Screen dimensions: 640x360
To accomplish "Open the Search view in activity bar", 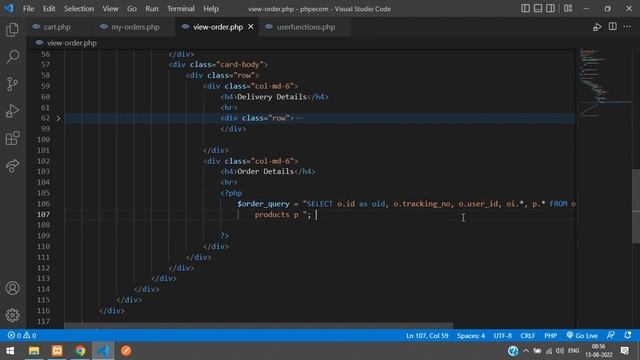I will [12, 56].
